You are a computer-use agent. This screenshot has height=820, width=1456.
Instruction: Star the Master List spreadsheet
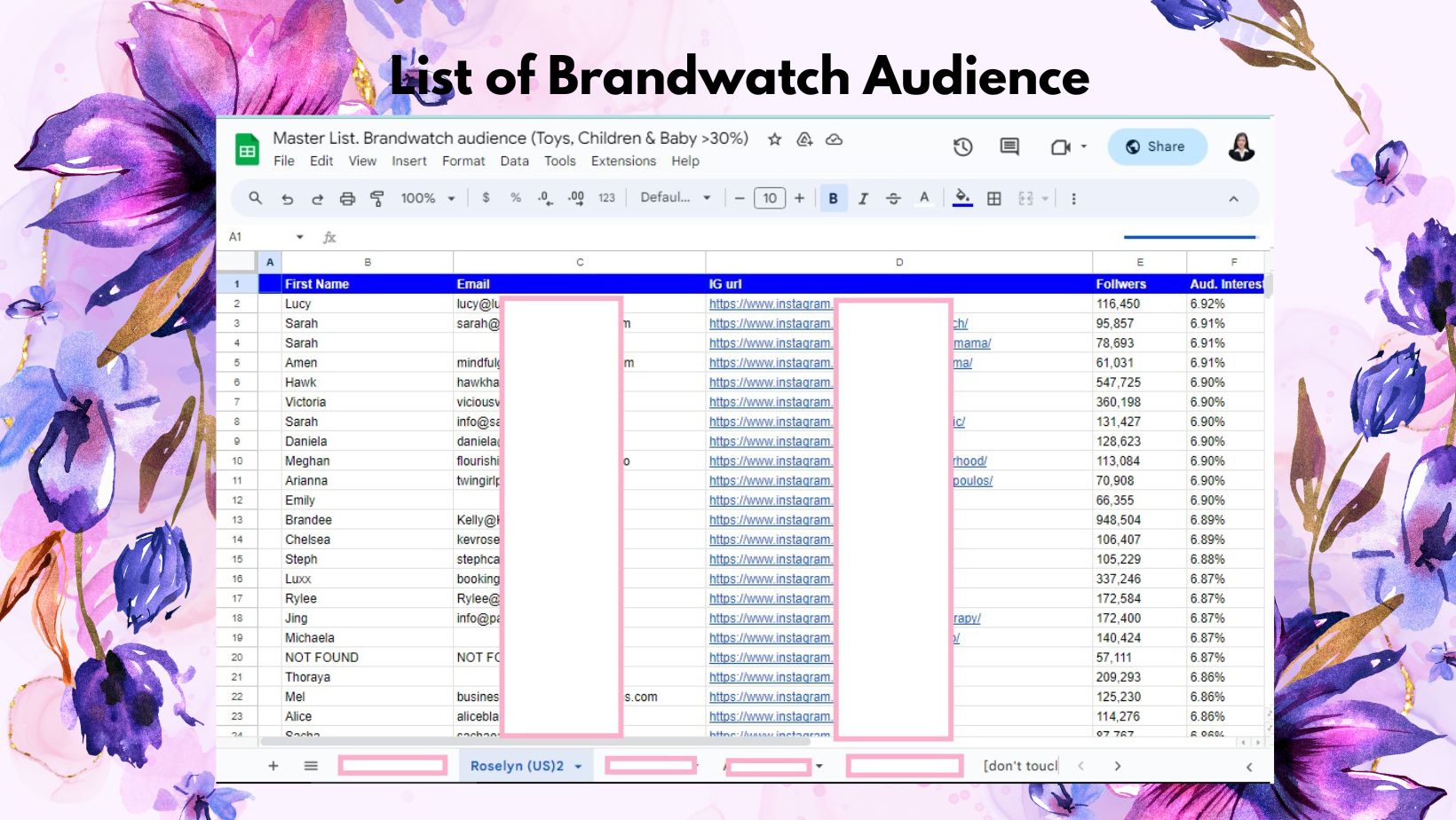point(775,139)
